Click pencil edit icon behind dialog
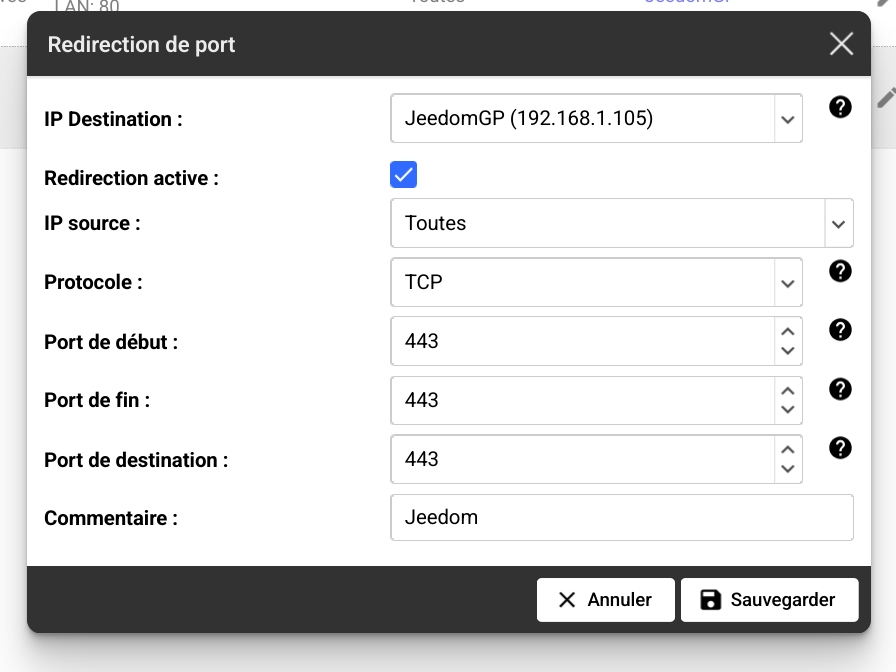This screenshot has width=896, height=672. (886, 98)
